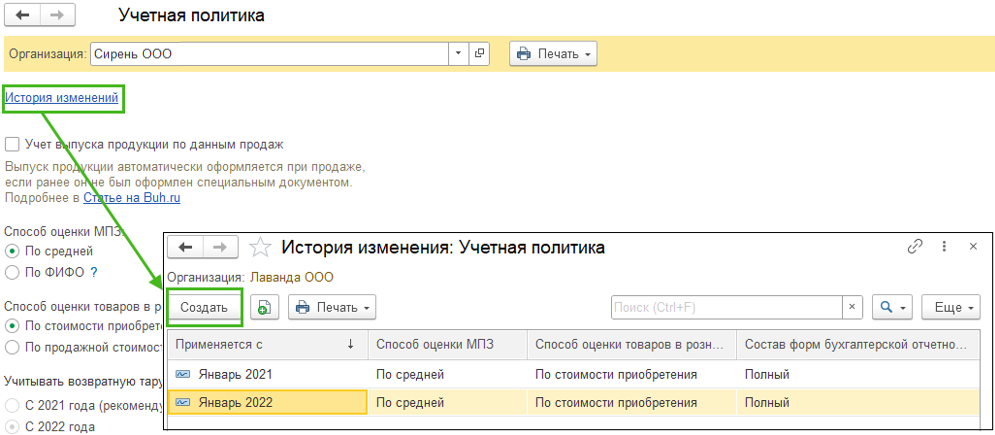Select the По ФИФО radio button
995x435 pixels.
[x=11, y=273]
